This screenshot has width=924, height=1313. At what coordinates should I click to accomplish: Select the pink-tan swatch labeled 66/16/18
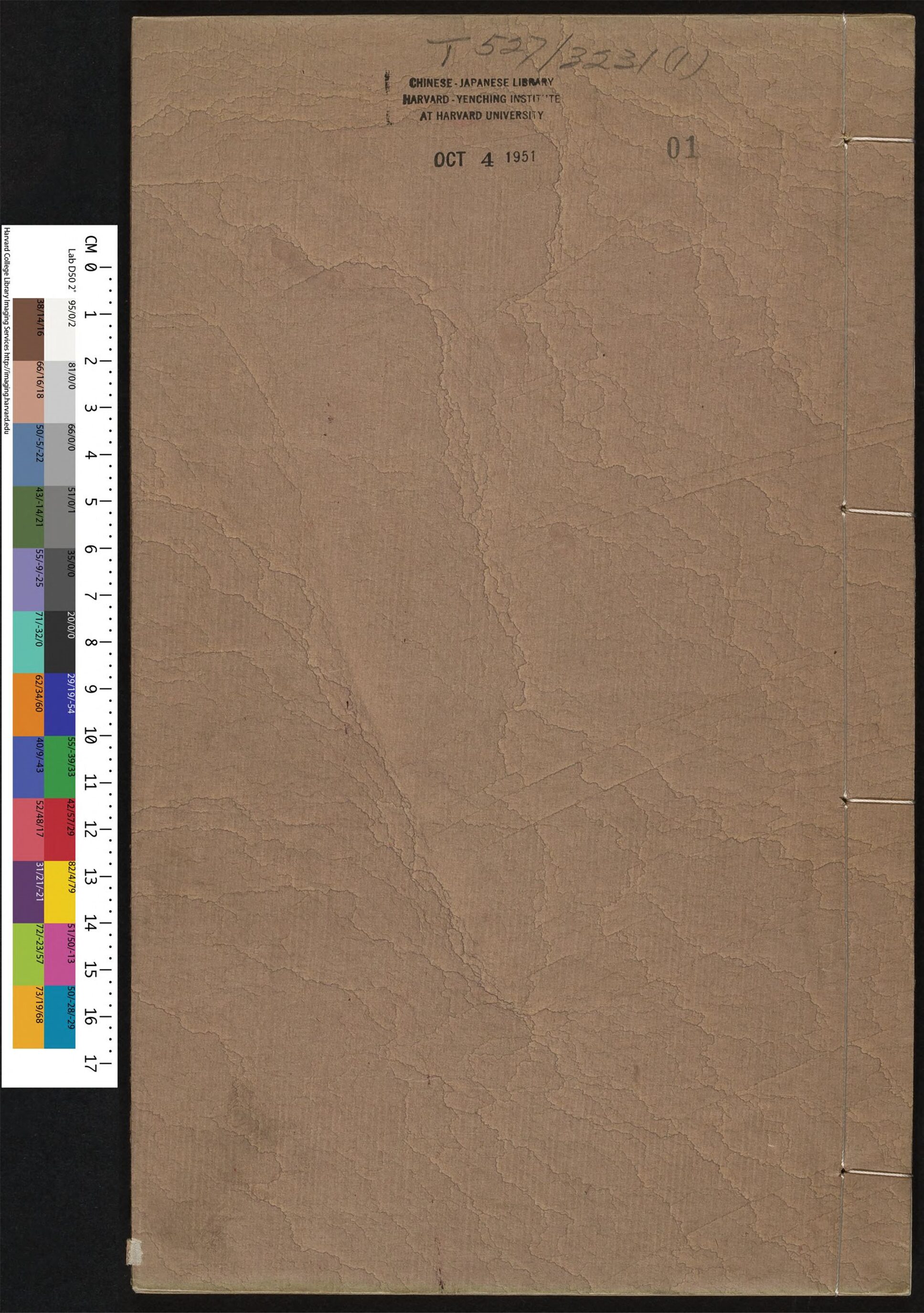coord(29,392)
